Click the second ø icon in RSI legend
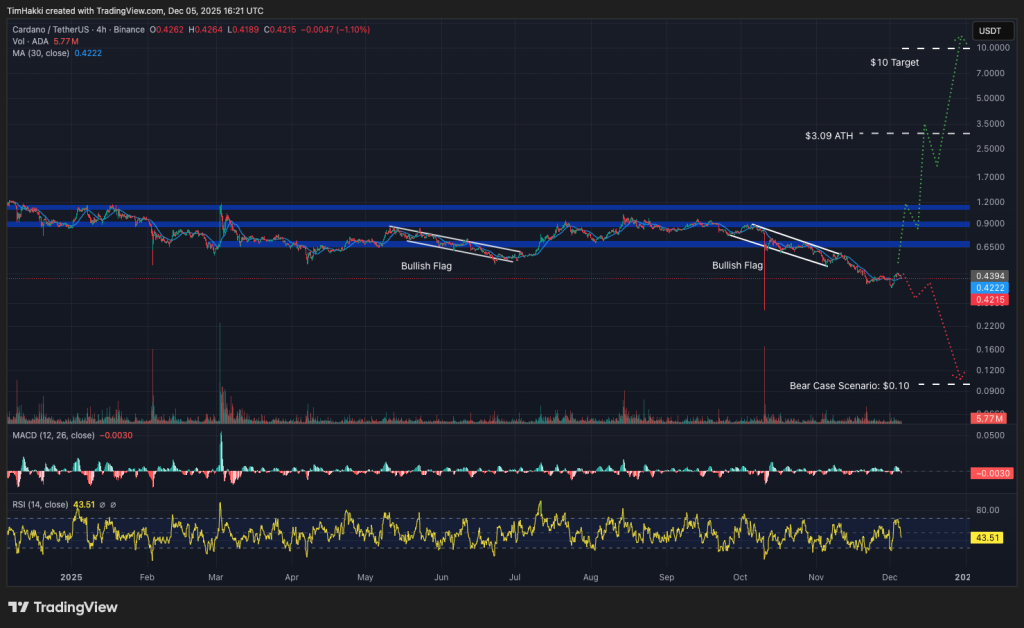1024x628 pixels. pyautogui.click(x=113, y=504)
